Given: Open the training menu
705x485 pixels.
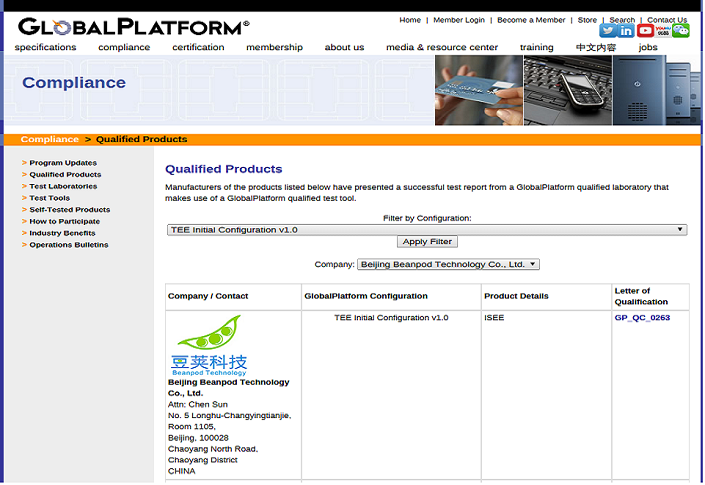Looking at the screenshot, I should point(536,47).
